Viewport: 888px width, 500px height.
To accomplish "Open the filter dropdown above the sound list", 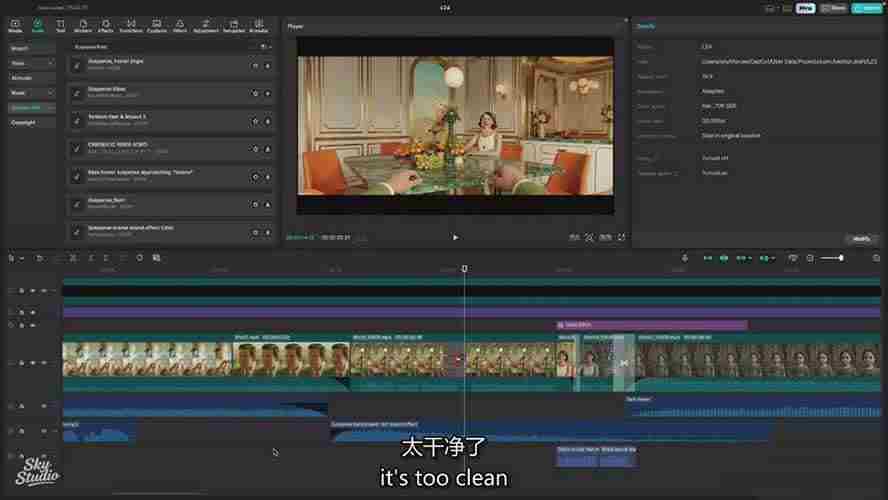I will (265, 47).
